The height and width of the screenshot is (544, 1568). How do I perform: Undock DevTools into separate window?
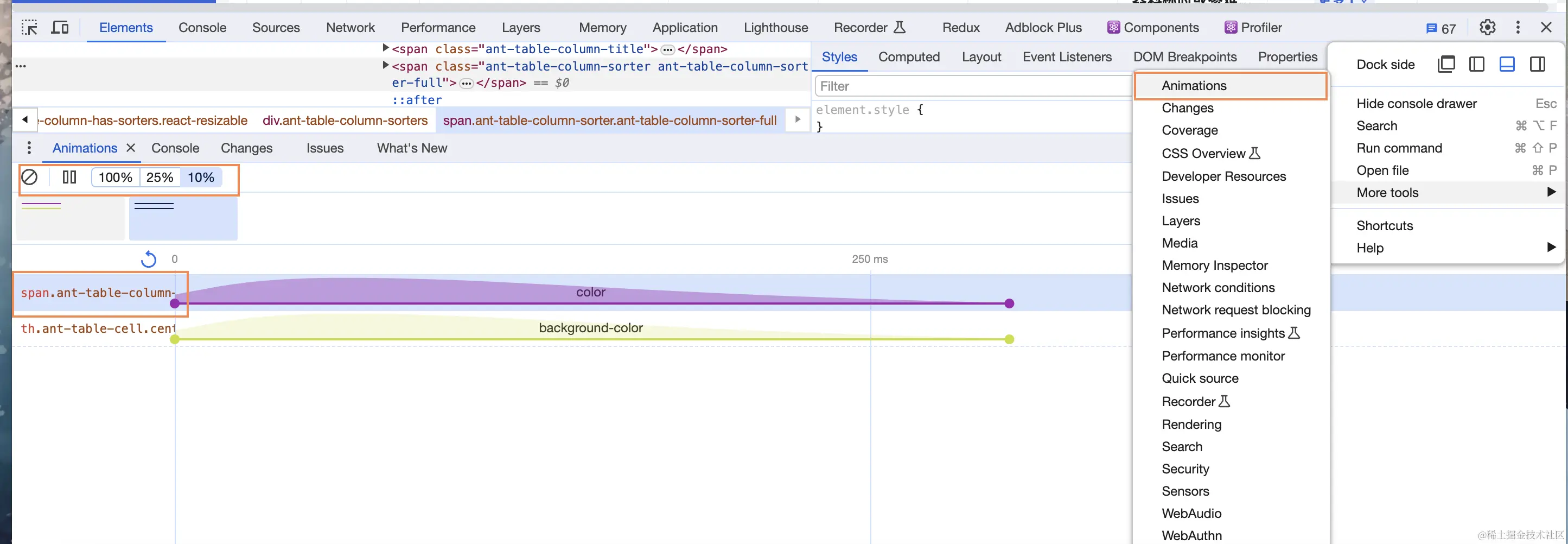(x=1446, y=64)
